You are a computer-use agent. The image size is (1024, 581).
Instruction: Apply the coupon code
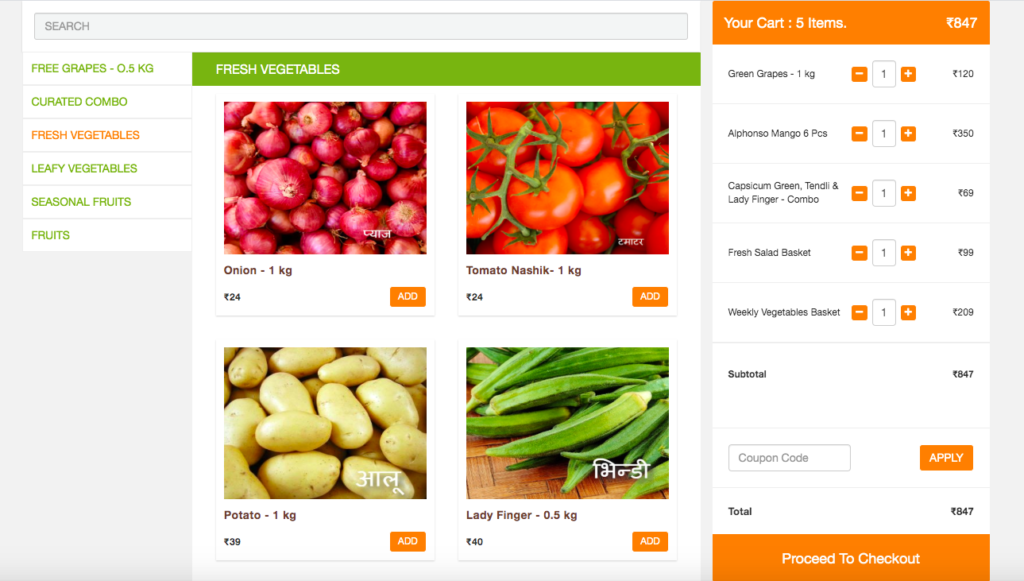pyautogui.click(x=946, y=458)
